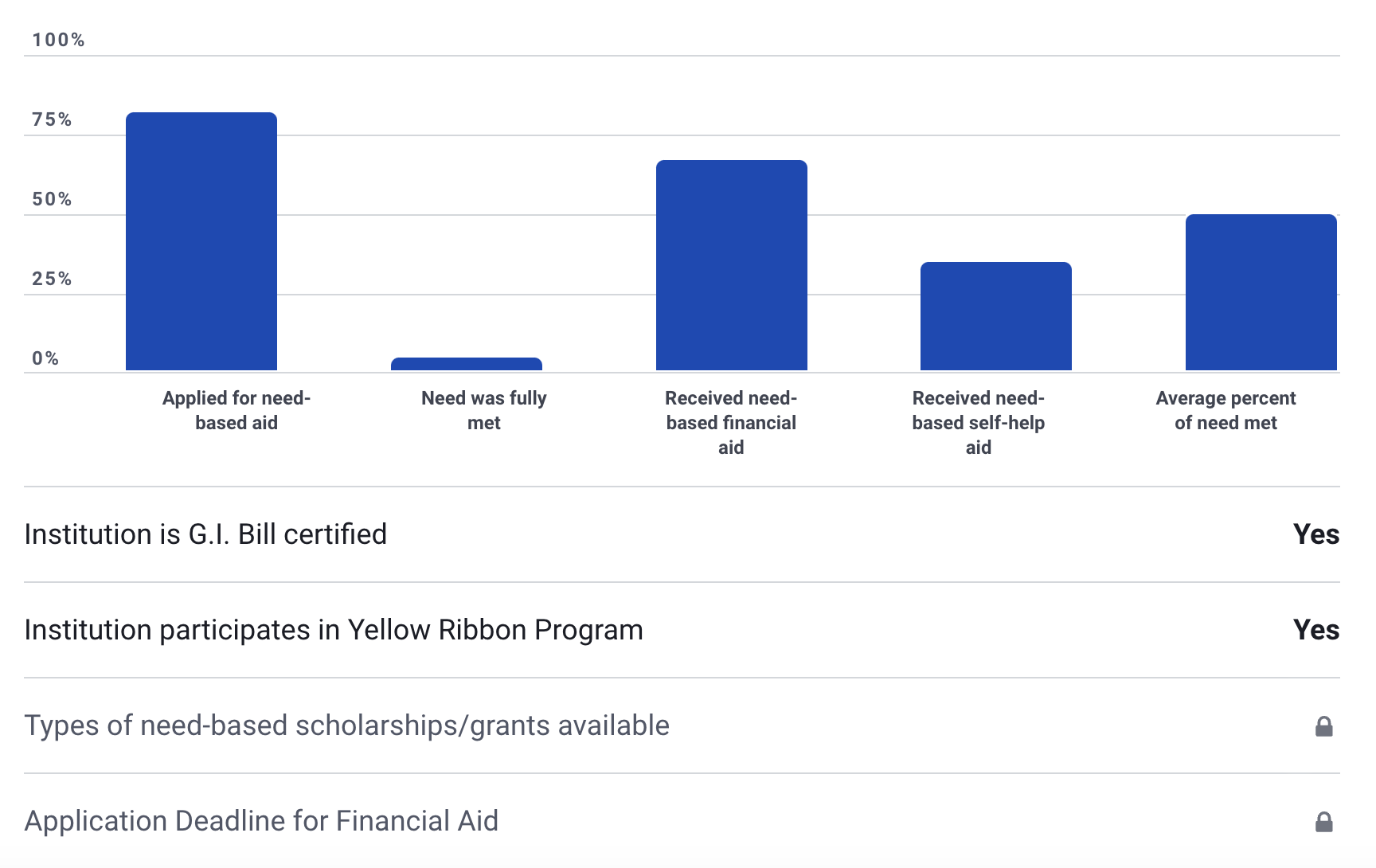The width and height of the screenshot is (1376, 868).
Task: Select Yellow Ribbon Program participation text
Action: (333, 630)
